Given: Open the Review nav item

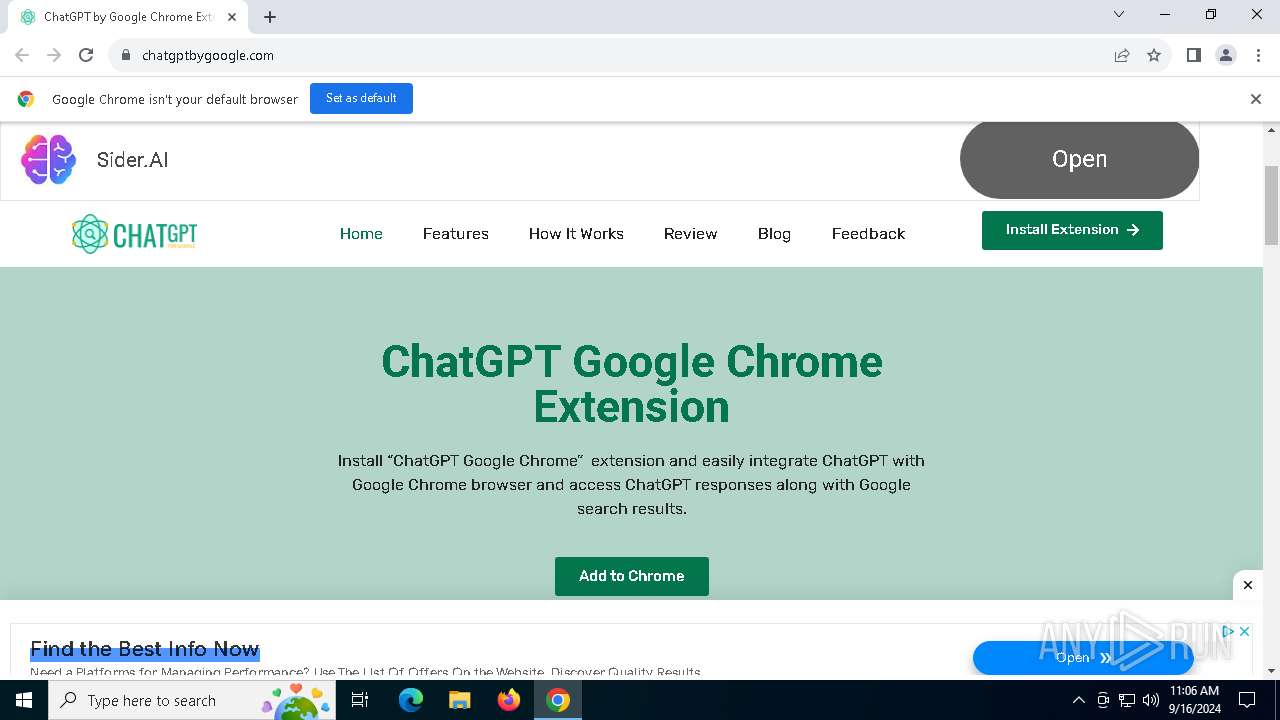Looking at the screenshot, I should [x=691, y=234].
